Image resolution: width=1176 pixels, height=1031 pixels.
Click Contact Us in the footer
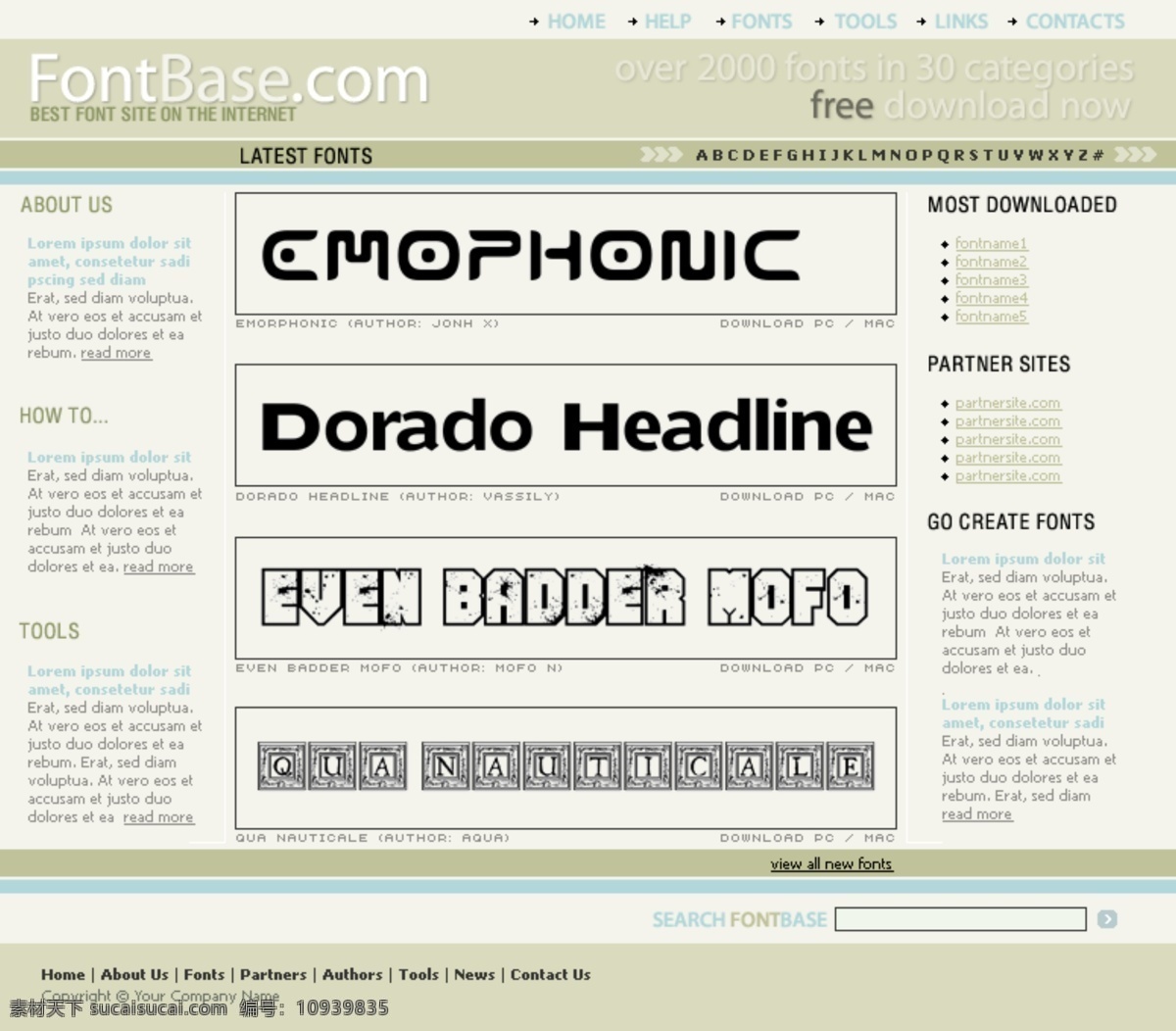(551, 974)
